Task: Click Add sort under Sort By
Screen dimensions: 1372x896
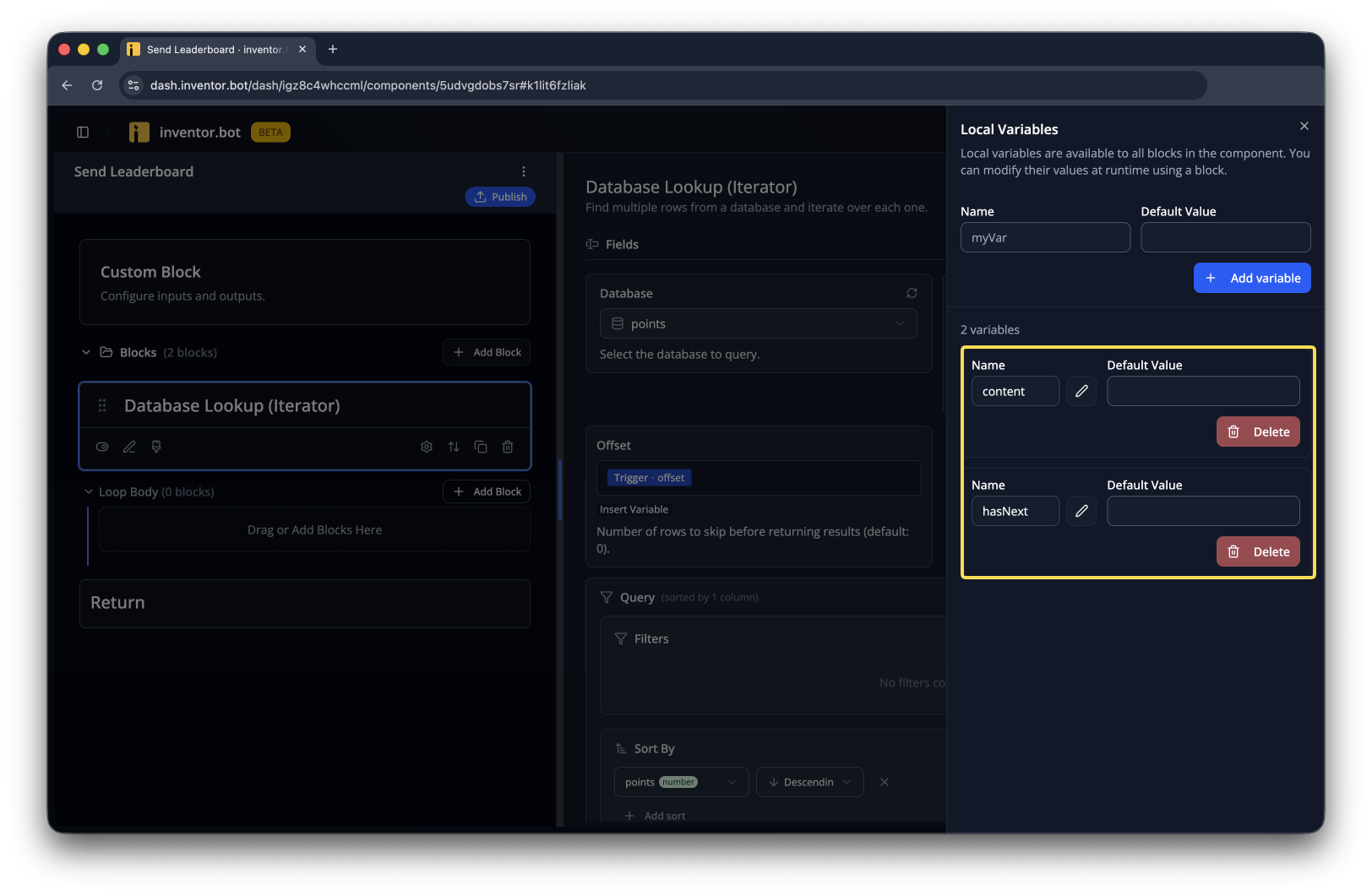Action: (x=655, y=816)
